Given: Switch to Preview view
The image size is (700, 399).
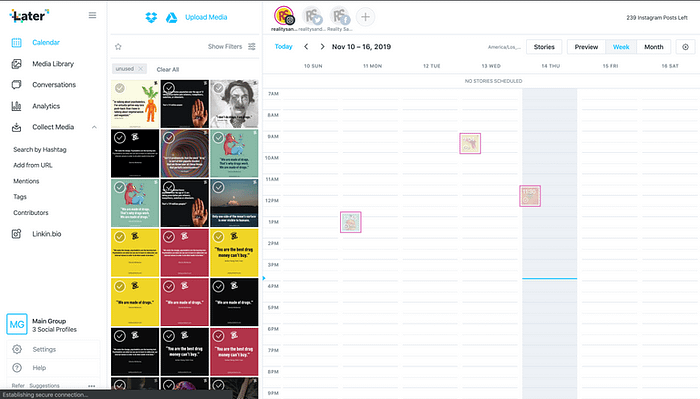Looking at the screenshot, I should 586,47.
